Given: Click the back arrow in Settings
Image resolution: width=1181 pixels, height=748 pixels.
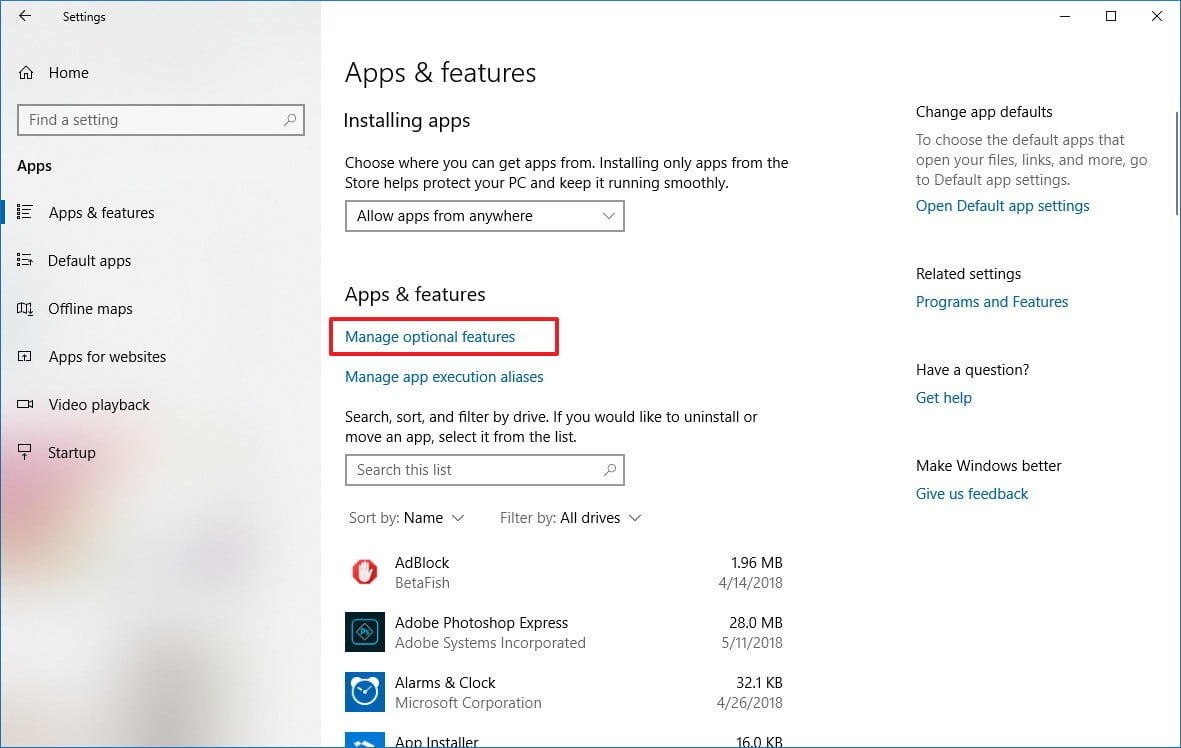Looking at the screenshot, I should (x=25, y=16).
